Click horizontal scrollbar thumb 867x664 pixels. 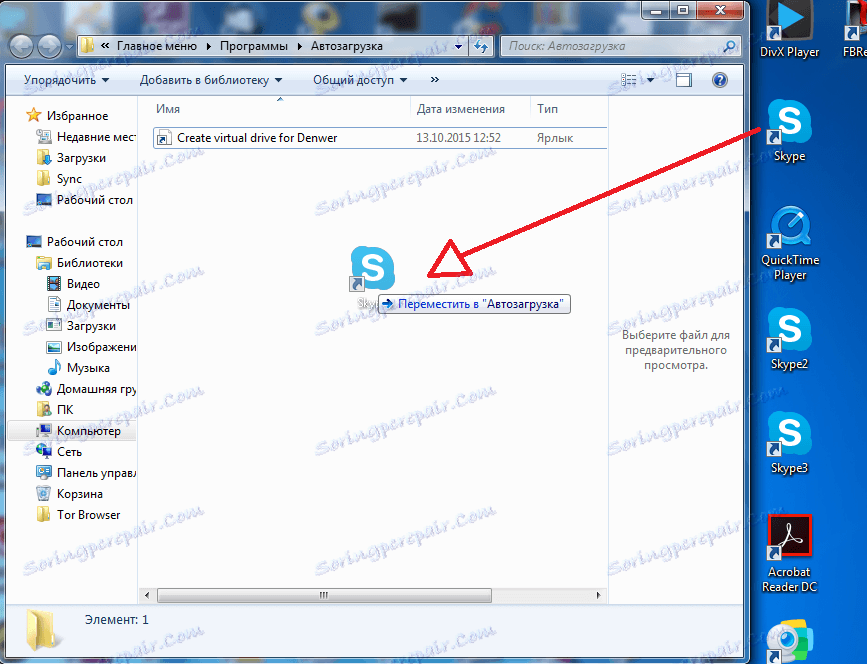(x=324, y=595)
